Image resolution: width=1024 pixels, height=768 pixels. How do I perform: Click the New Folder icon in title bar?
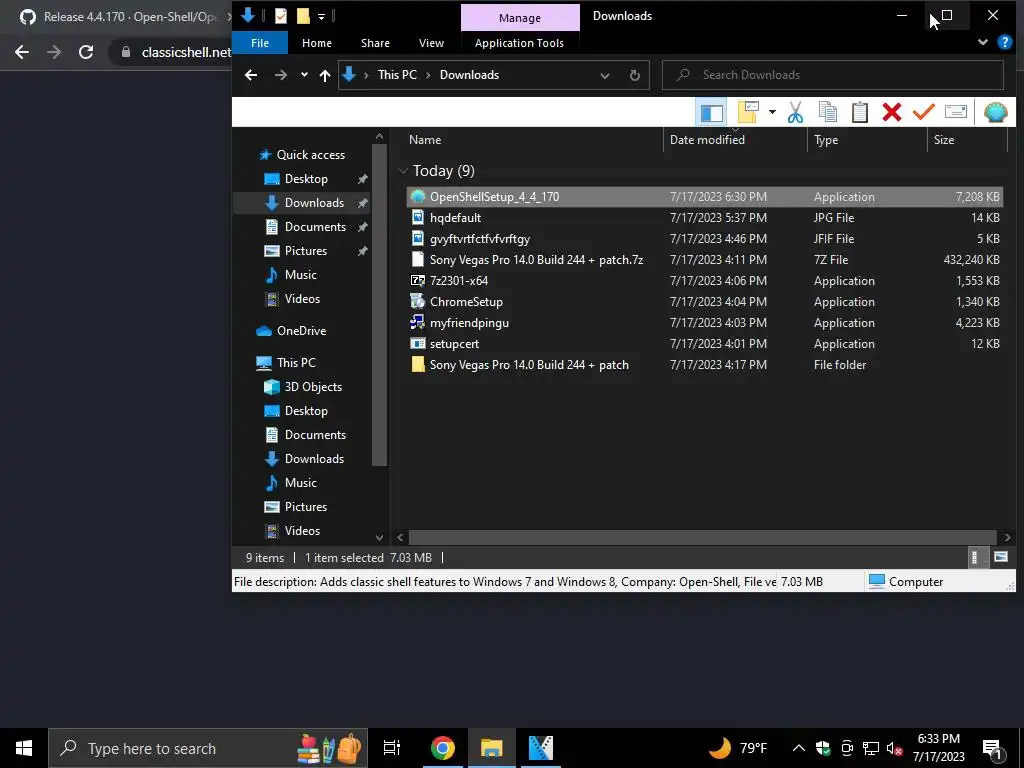[x=303, y=16]
